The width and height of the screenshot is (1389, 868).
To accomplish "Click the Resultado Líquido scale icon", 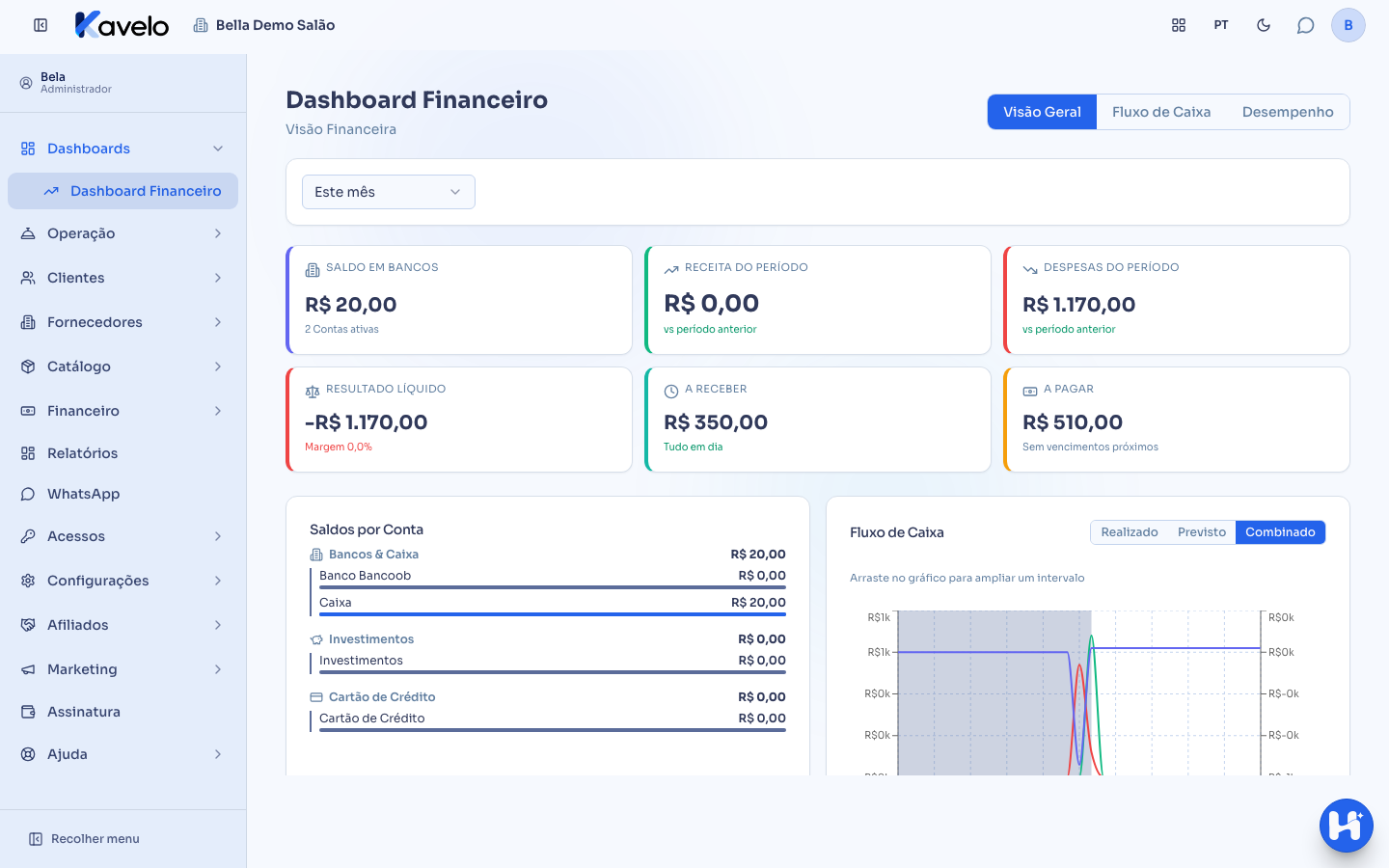I will coord(313,392).
